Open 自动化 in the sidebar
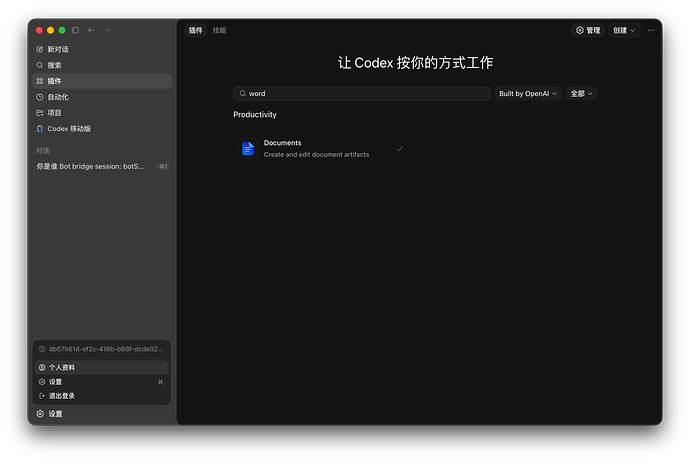This screenshot has height=461, width=690. pyautogui.click(x=102, y=97)
